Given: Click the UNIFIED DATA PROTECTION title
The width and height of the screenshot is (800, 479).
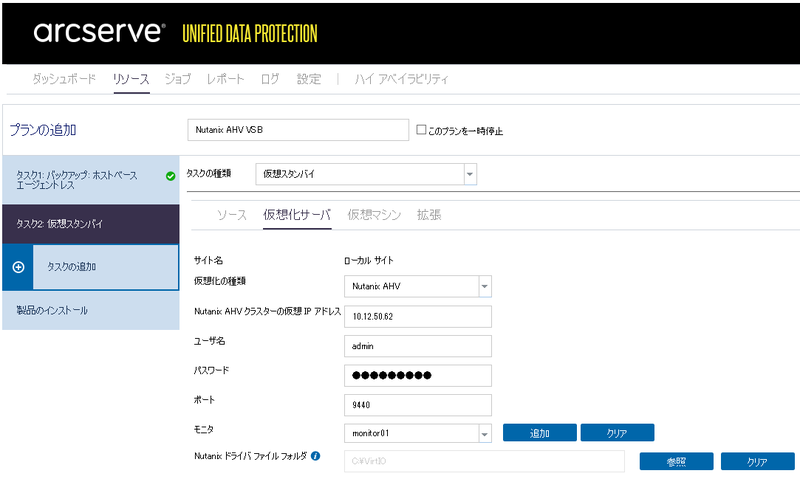Looking at the screenshot, I should (x=250, y=34).
